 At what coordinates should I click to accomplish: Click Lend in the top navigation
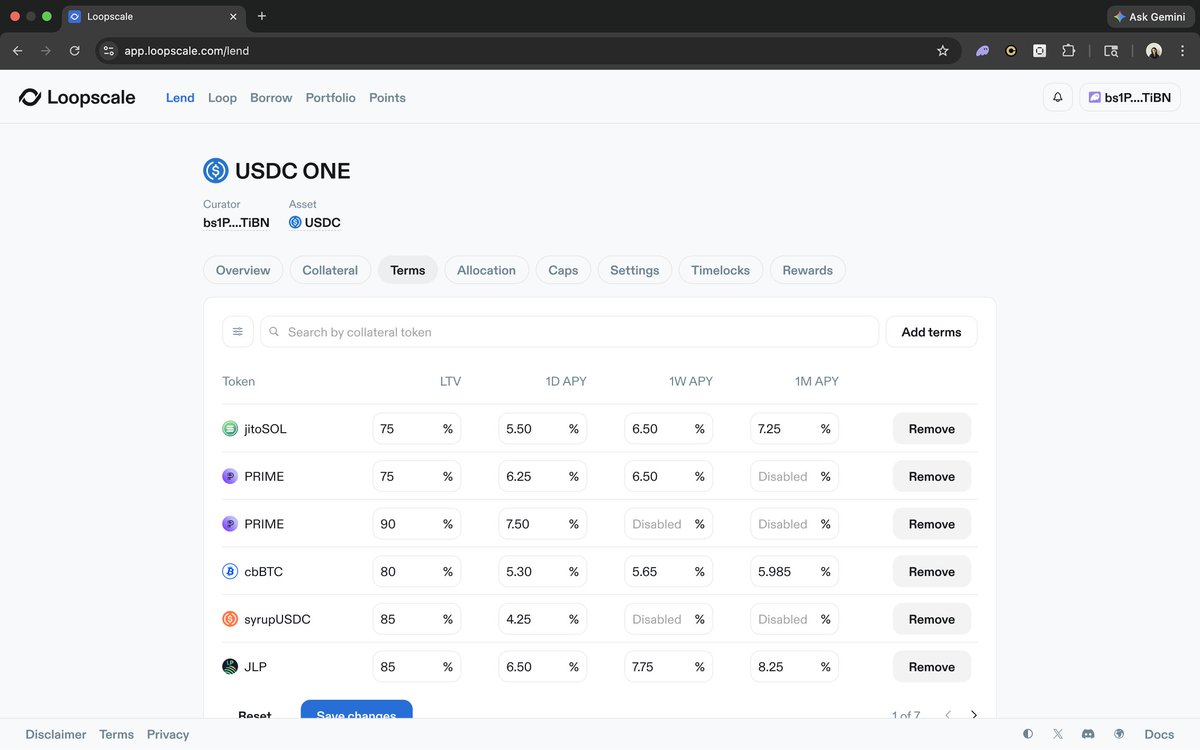180,98
